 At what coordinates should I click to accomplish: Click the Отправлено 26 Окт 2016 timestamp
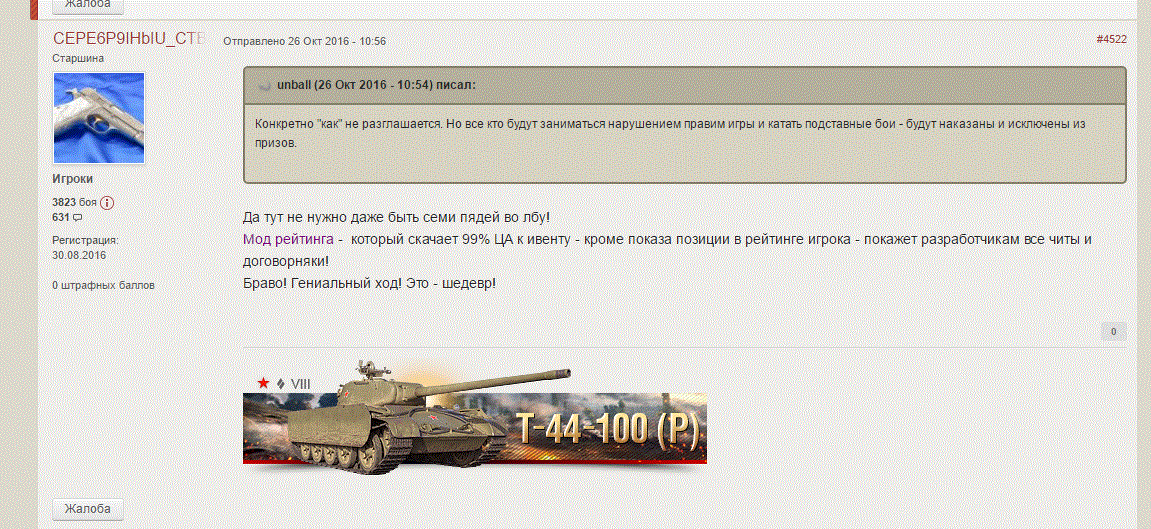[305, 41]
